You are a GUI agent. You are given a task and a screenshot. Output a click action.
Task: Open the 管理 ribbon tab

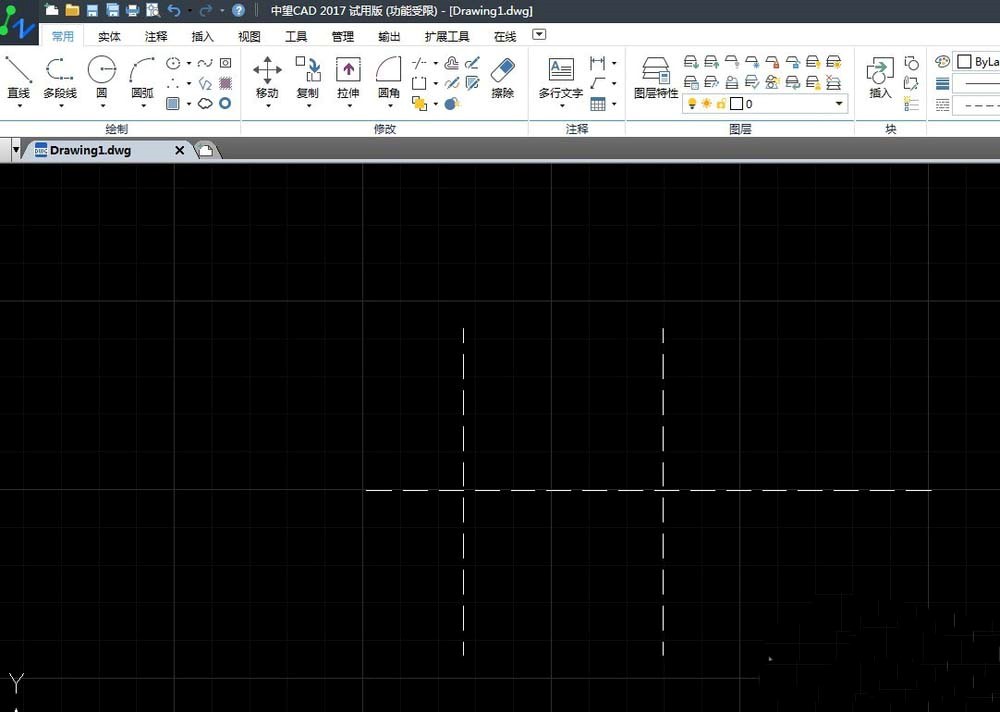[x=342, y=36]
